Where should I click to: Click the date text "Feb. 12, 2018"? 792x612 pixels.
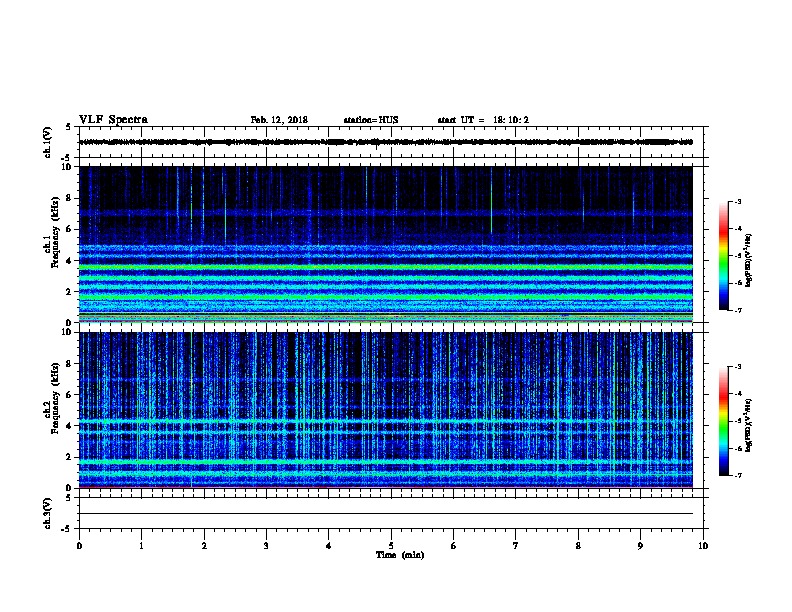tap(279, 120)
